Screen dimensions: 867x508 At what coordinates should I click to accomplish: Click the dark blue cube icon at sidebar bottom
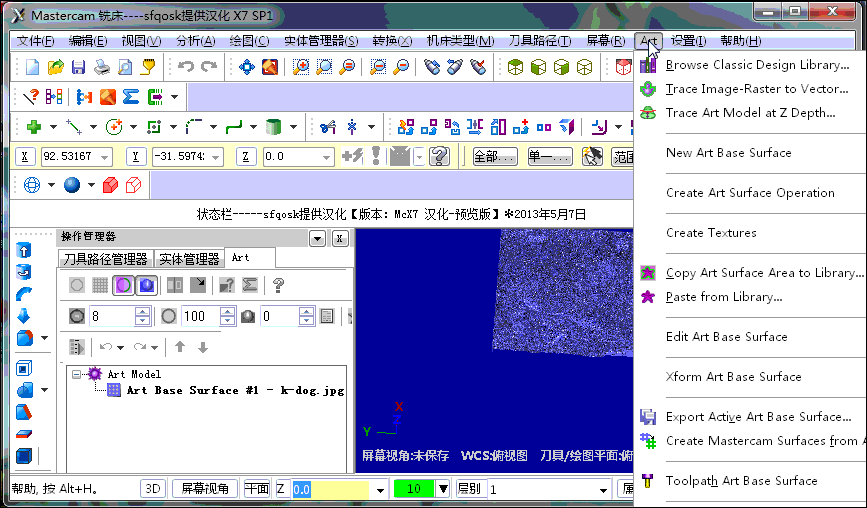pos(24,456)
